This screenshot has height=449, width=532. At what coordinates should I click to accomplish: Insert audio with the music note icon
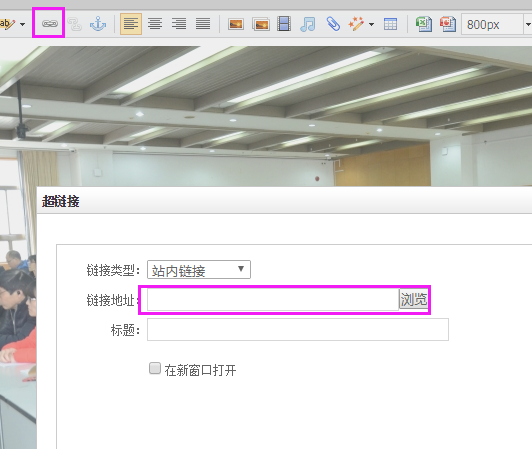coord(308,24)
